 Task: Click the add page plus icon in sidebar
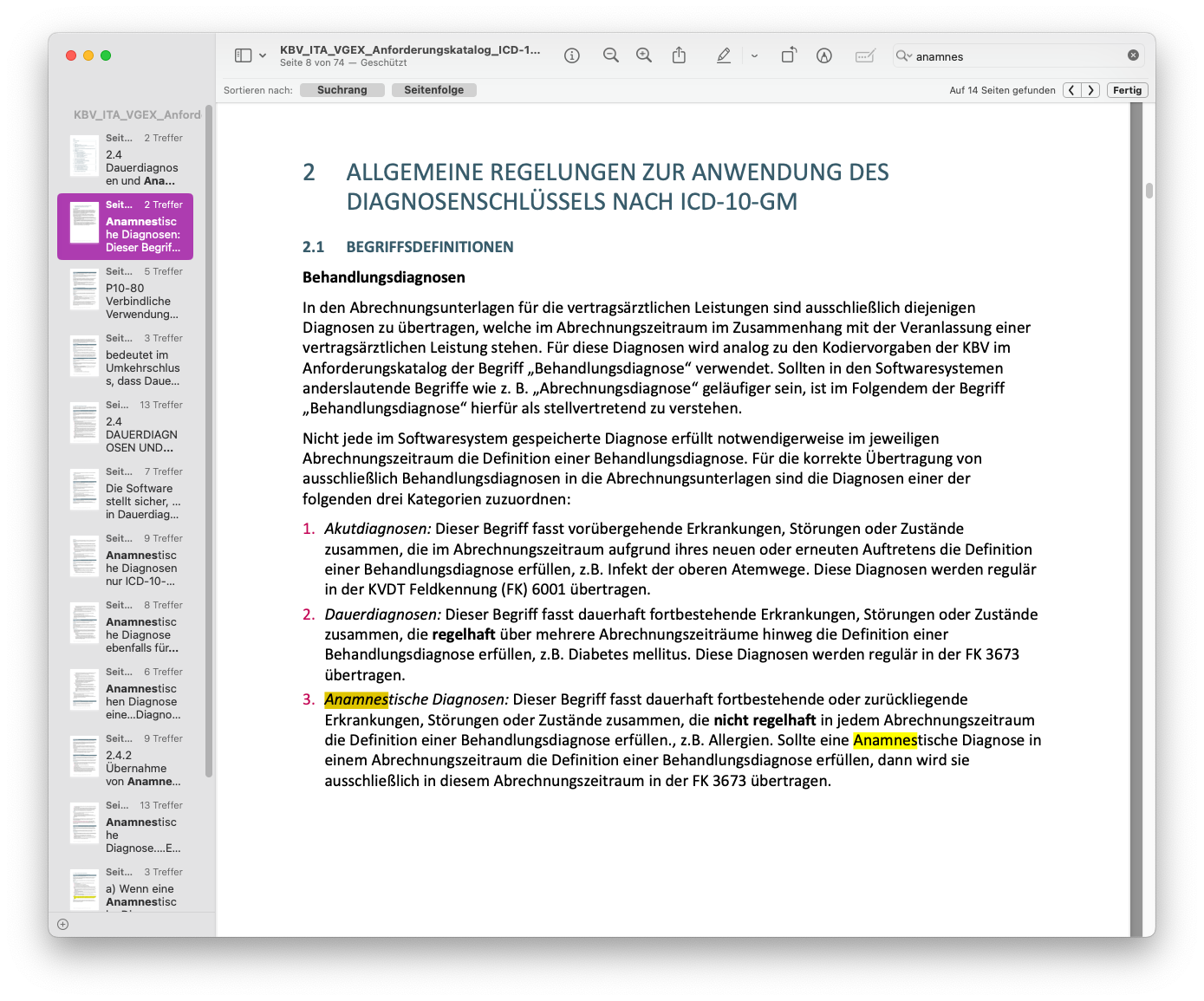tap(62, 924)
